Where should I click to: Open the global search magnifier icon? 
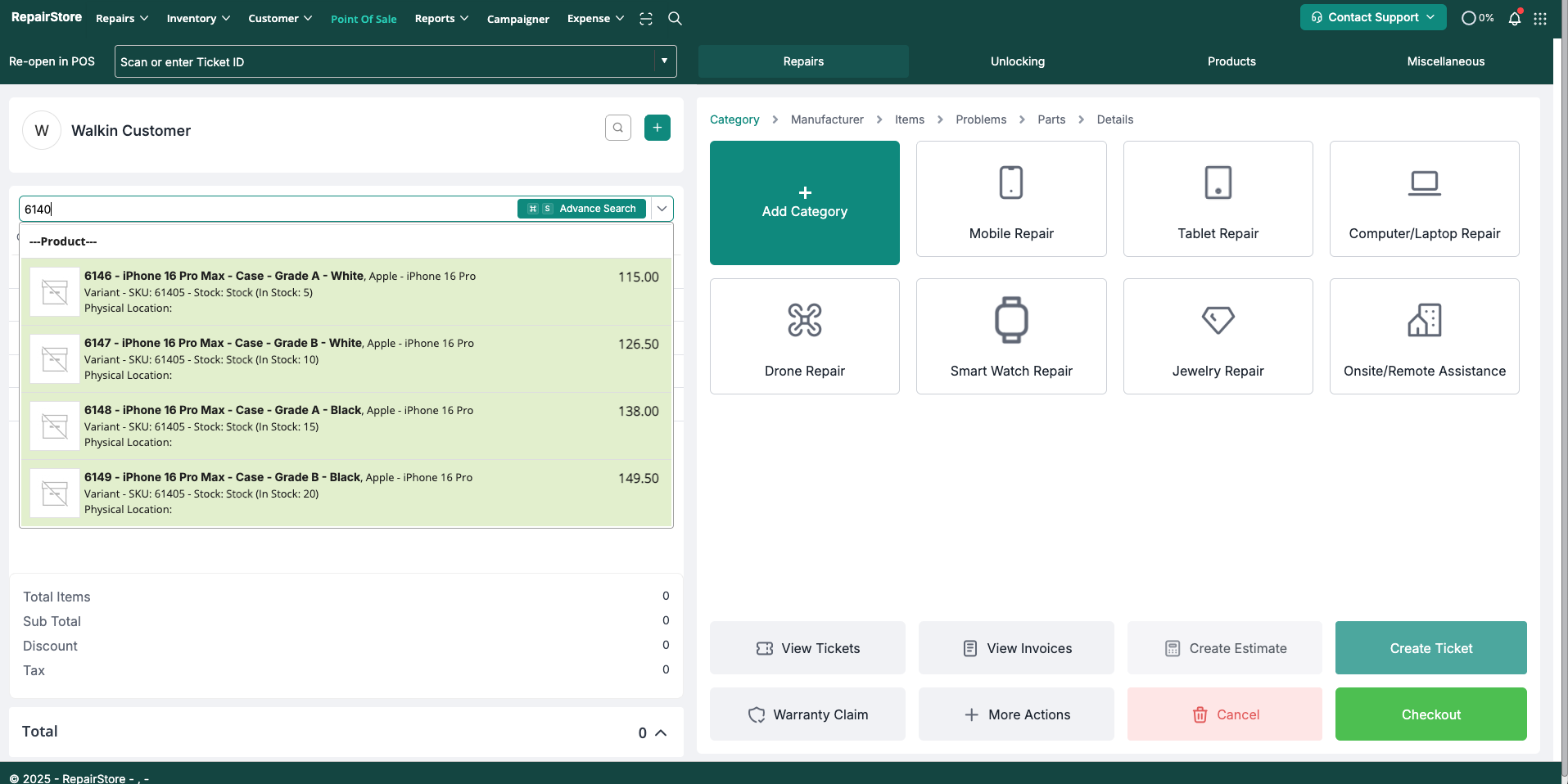tap(675, 18)
